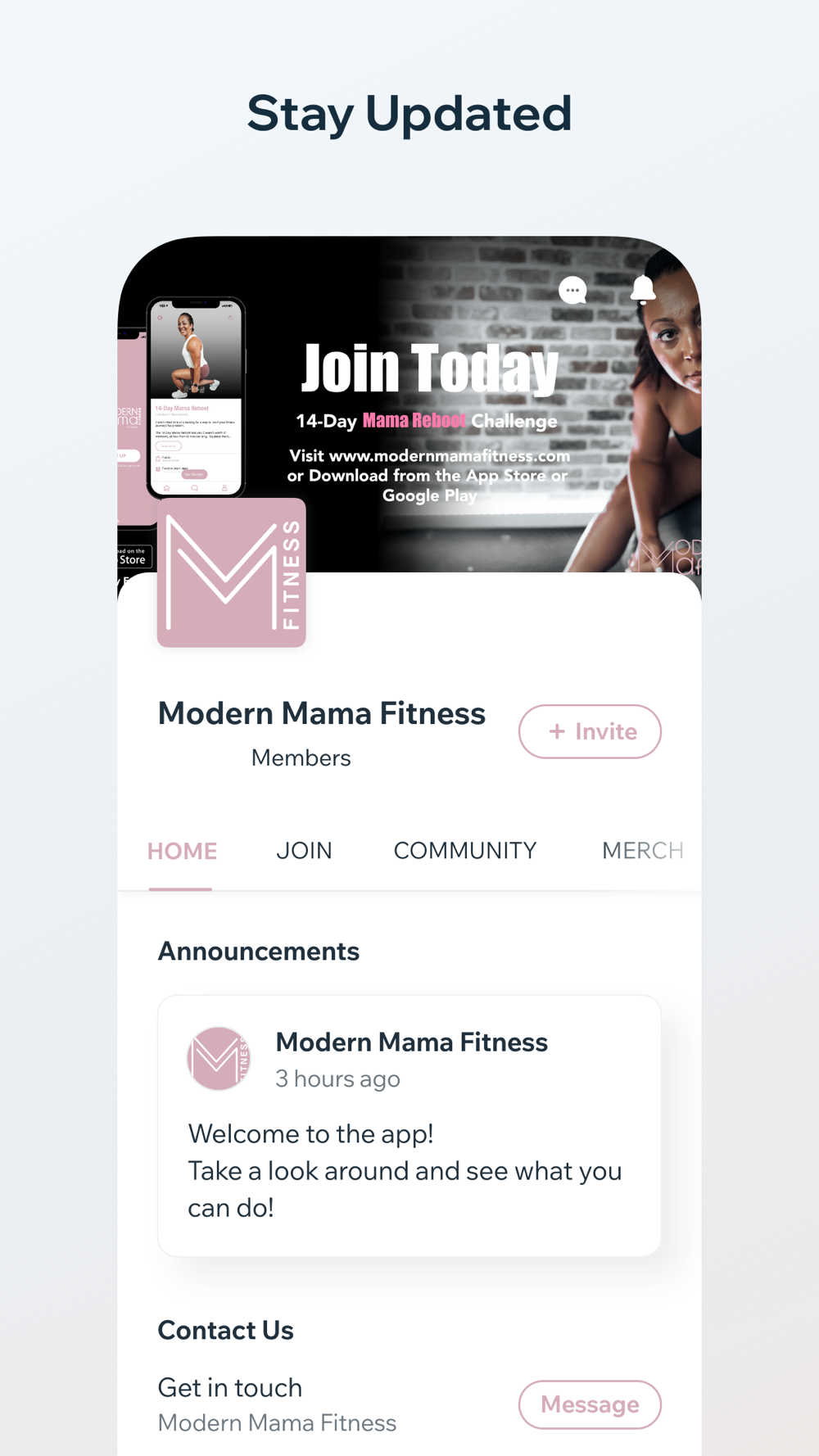View the Members list
Image resolution: width=819 pixels, height=1456 pixels.
pos(301,758)
